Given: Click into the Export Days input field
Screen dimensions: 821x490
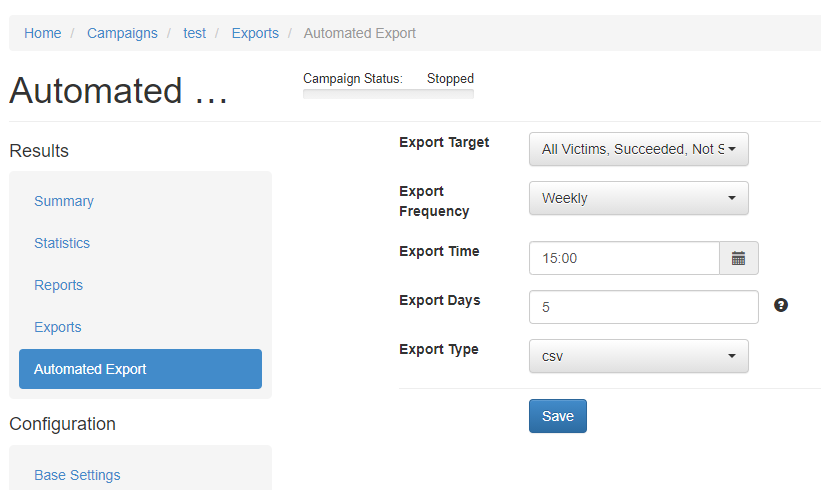Looking at the screenshot, I should click(644, 307).
